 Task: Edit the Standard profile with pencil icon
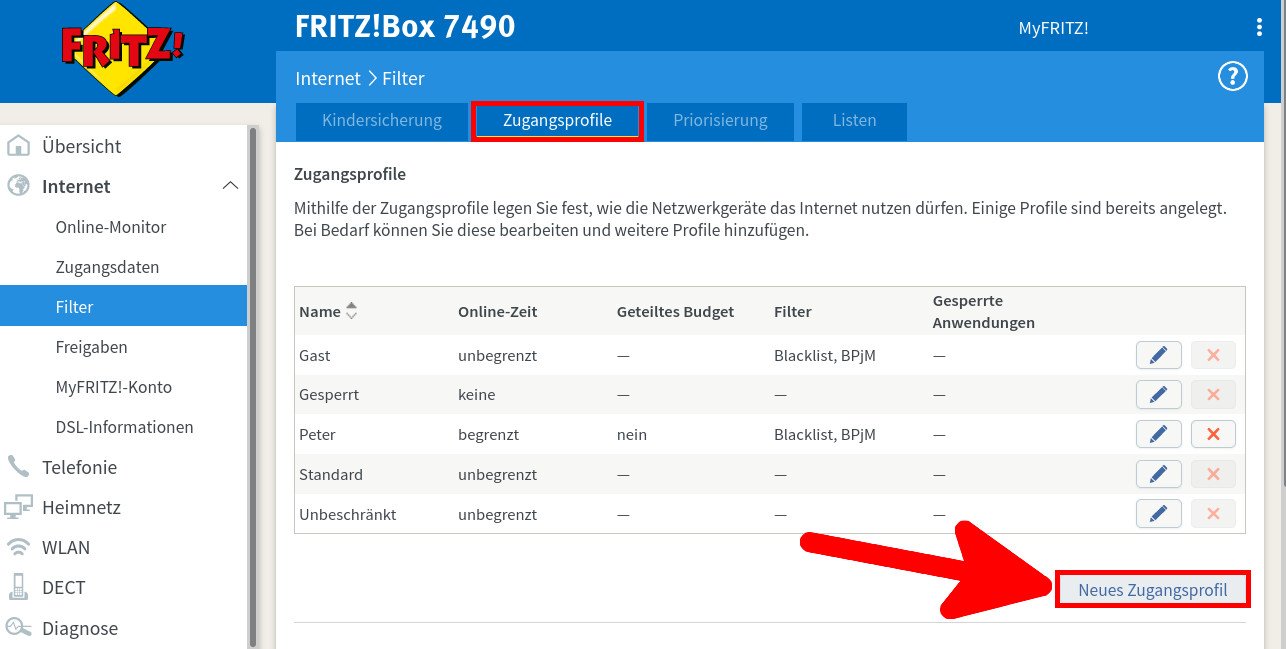pos(1159,475)
